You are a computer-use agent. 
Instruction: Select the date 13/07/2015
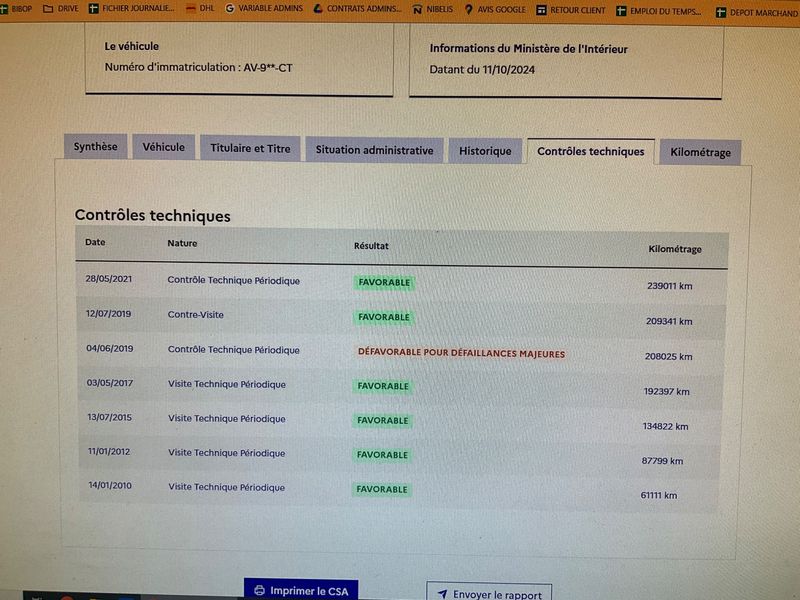tap(110, 417)
